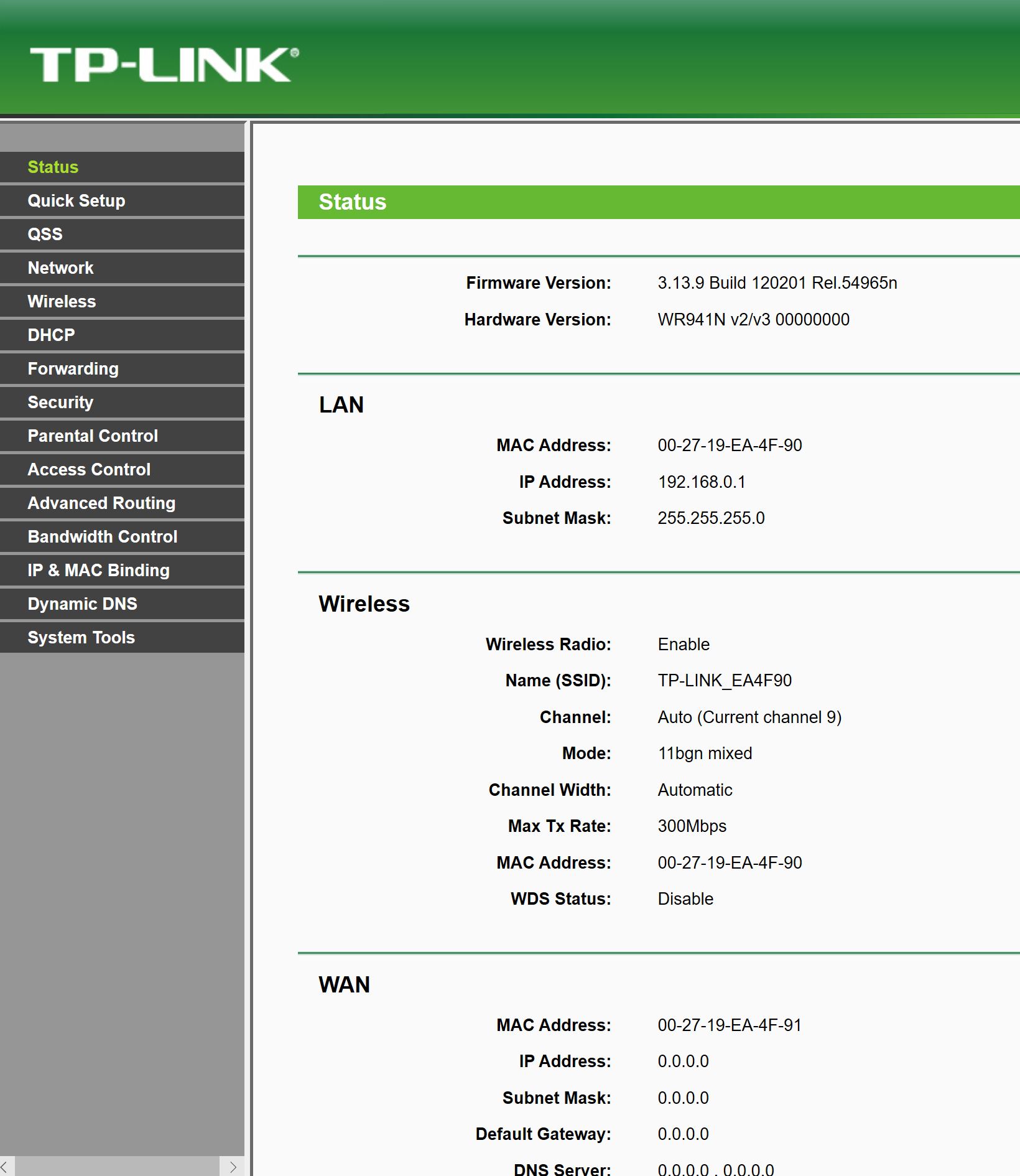
Task: Click WAN IP Address value 0.0.0.0
Action: pos(684,1062)
